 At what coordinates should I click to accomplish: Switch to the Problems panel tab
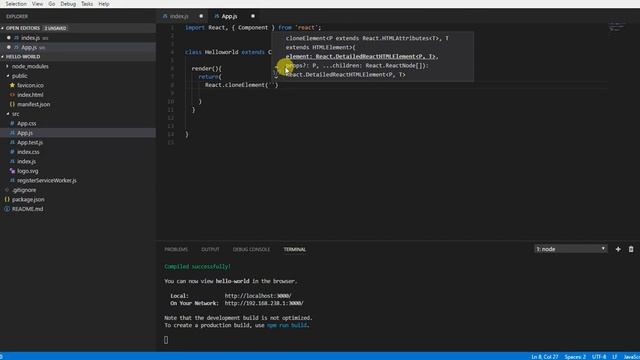pyautogui.click(x=176, y=249)
